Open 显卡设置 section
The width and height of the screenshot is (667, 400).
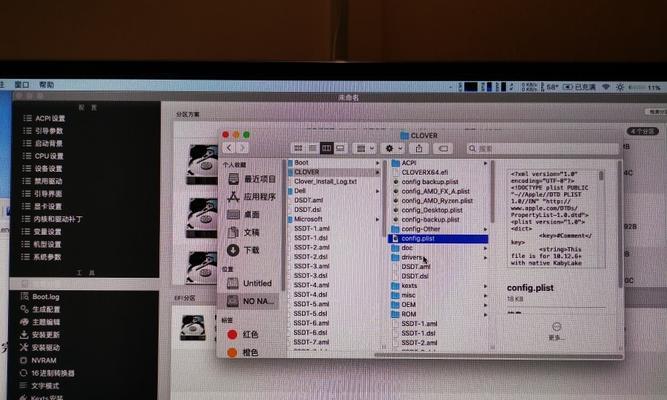(x=43, y=206)
